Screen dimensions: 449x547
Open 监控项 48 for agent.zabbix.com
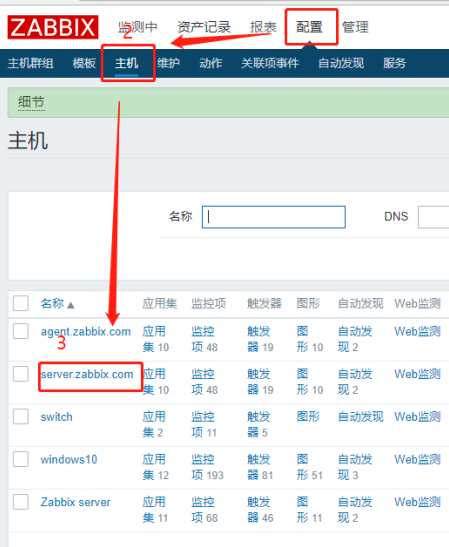[x=204, y=339]
